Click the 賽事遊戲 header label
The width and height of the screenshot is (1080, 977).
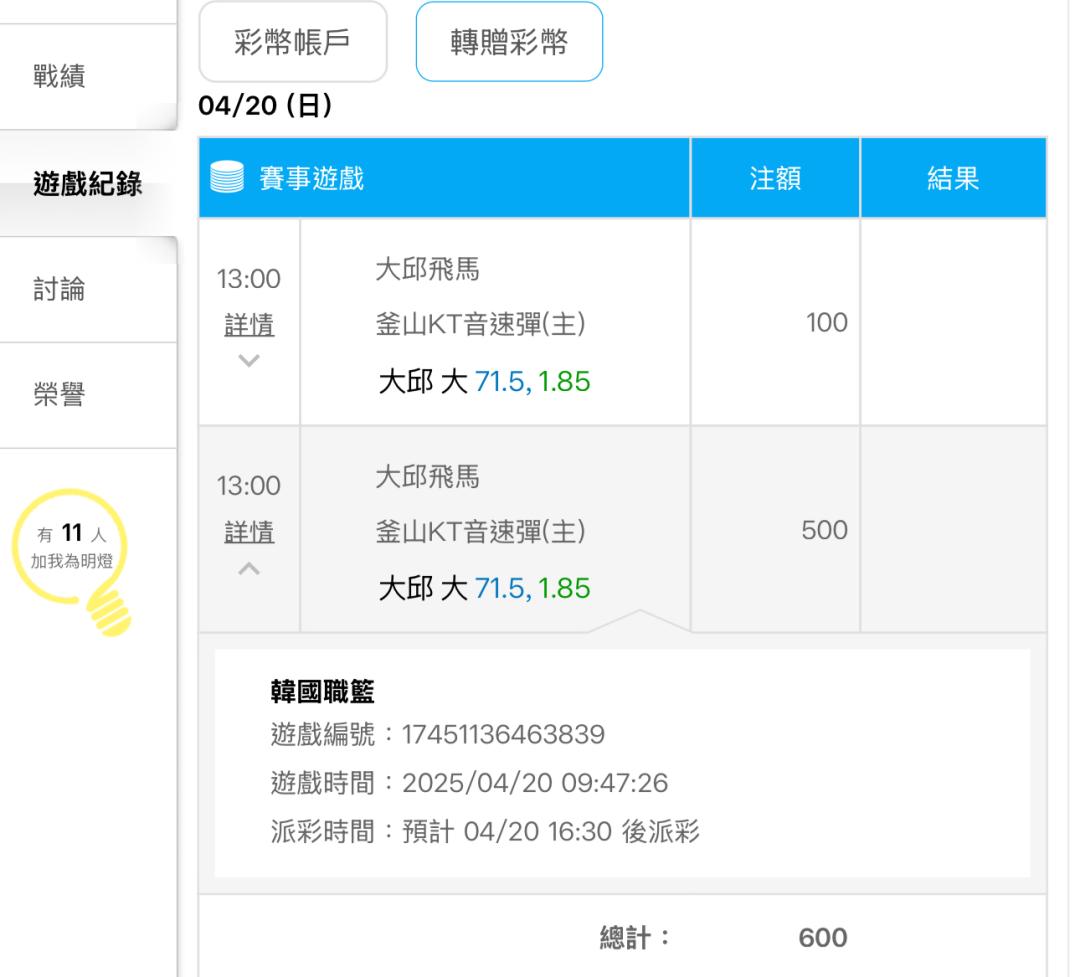point(311,178)
